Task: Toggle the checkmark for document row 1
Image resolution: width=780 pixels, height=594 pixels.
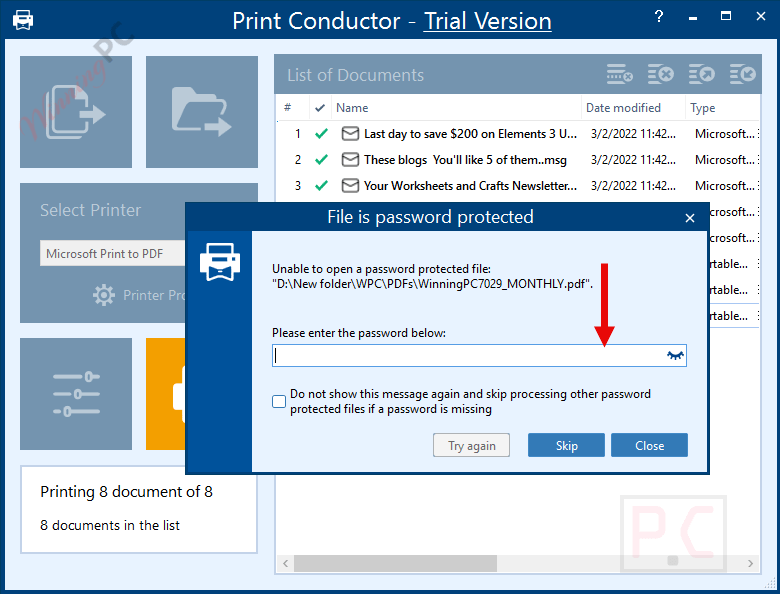Action: pyautogui.click(x=321, y=134)
